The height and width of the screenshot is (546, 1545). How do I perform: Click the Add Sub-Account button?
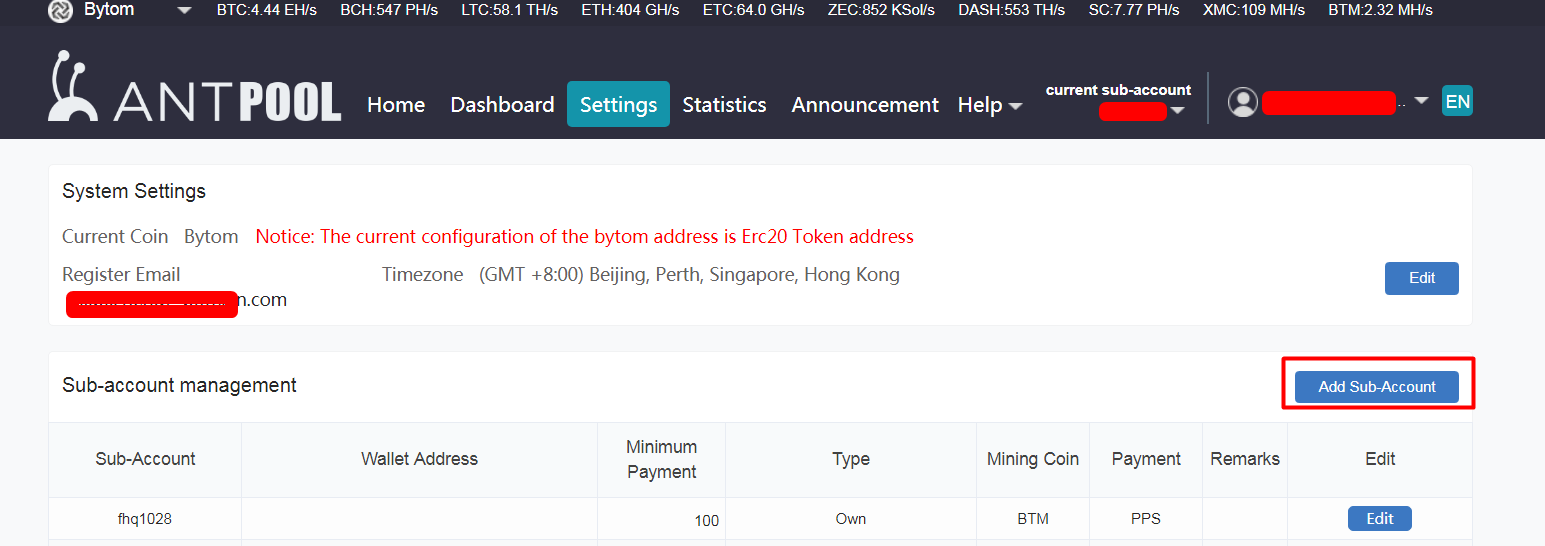1376,387
